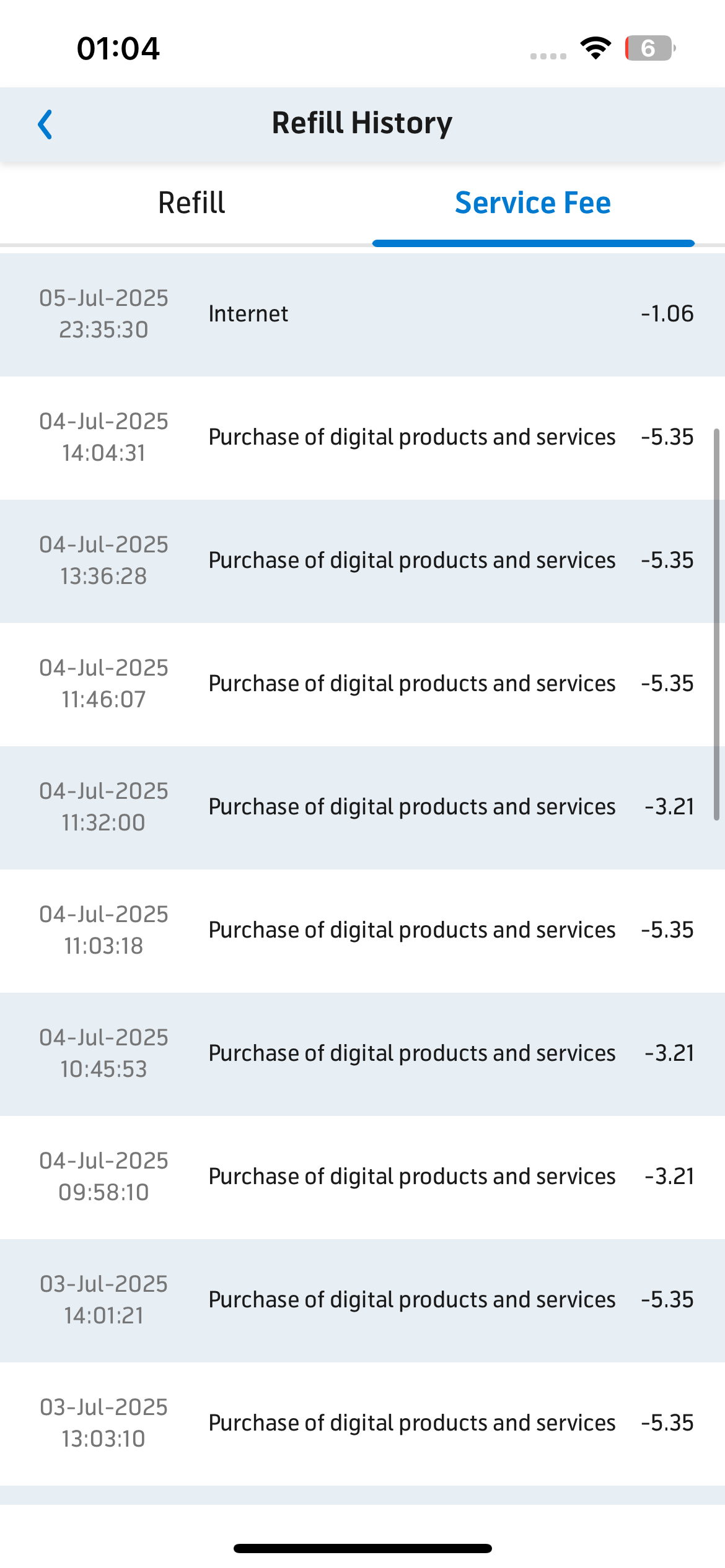Select the 03-Jul-2025 13:03:10 purchase row

point(362,1424)
